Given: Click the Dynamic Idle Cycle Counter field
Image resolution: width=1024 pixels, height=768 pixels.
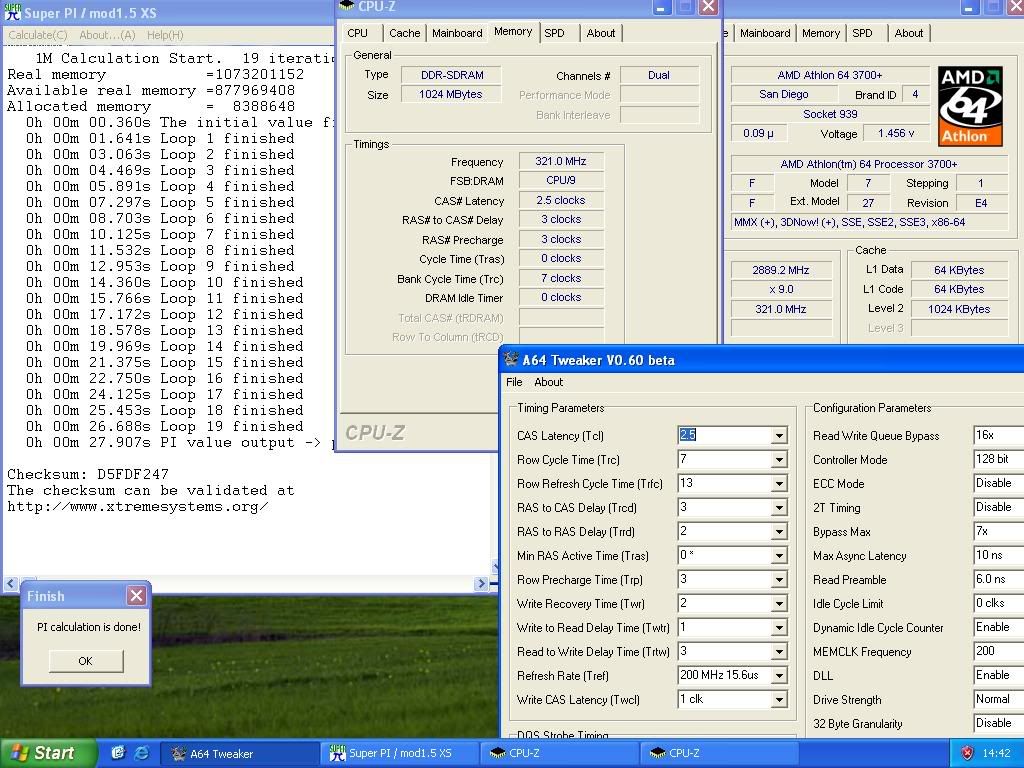Looking at the screenshot, I should click(999, 628).
